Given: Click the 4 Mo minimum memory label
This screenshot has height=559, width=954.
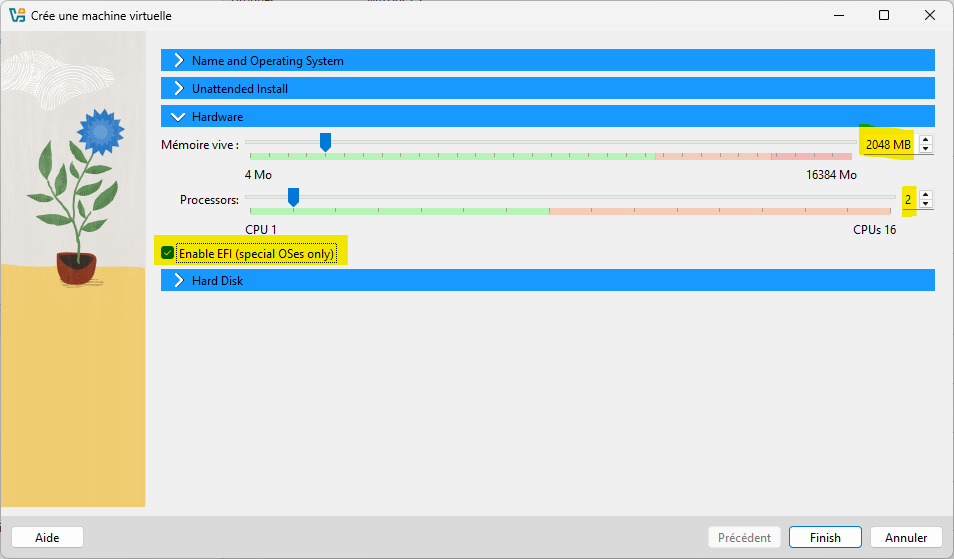Looking at the screenshot, I should click(258, 175).
